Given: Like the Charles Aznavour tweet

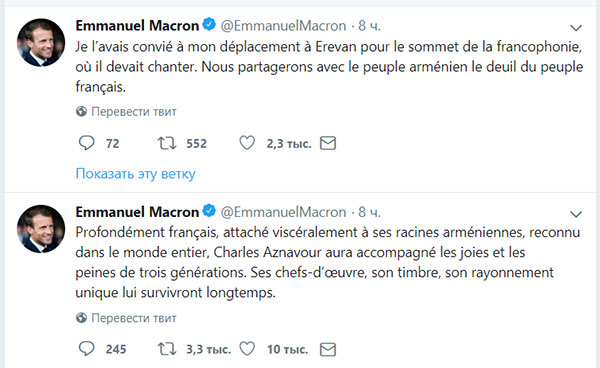Looking at the screenshot, I should [x=247, y=349].
